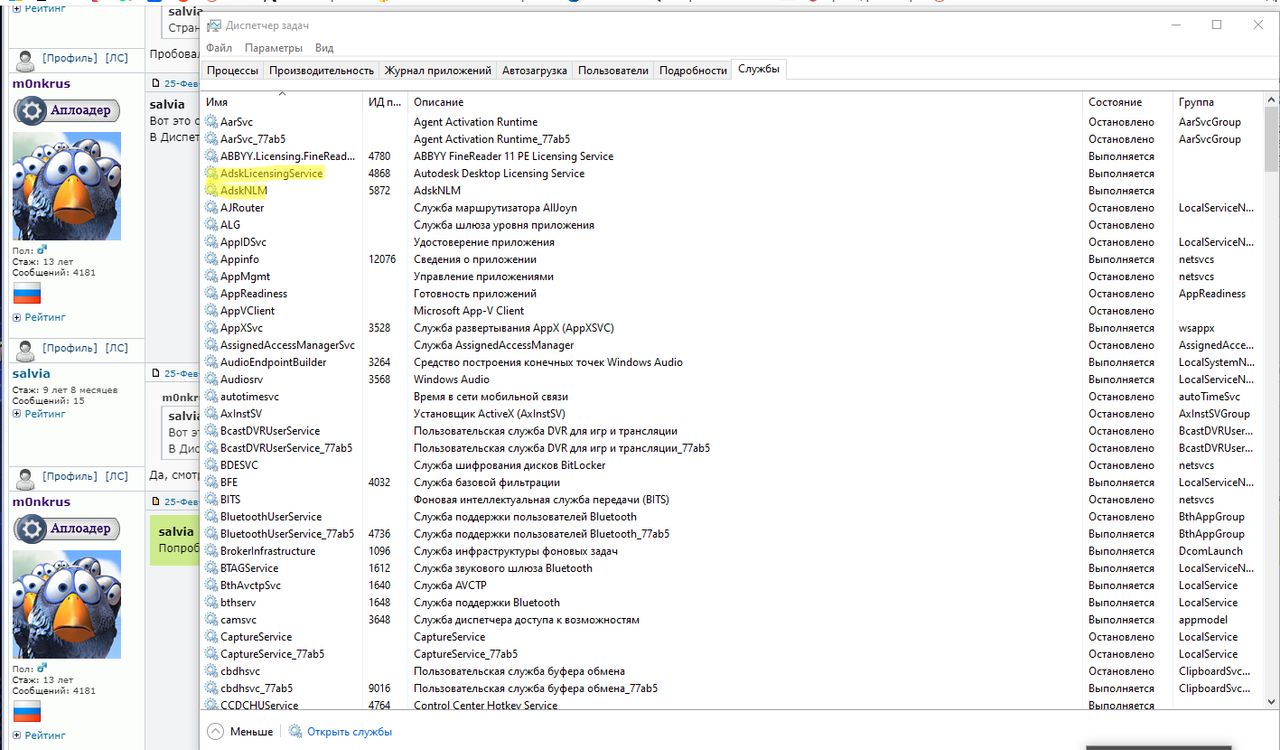Collapse details with the Меньше button
Image resolution: width=1280 pixels, height=750 pixels.
pyautogui.click(x=240, y=731)
